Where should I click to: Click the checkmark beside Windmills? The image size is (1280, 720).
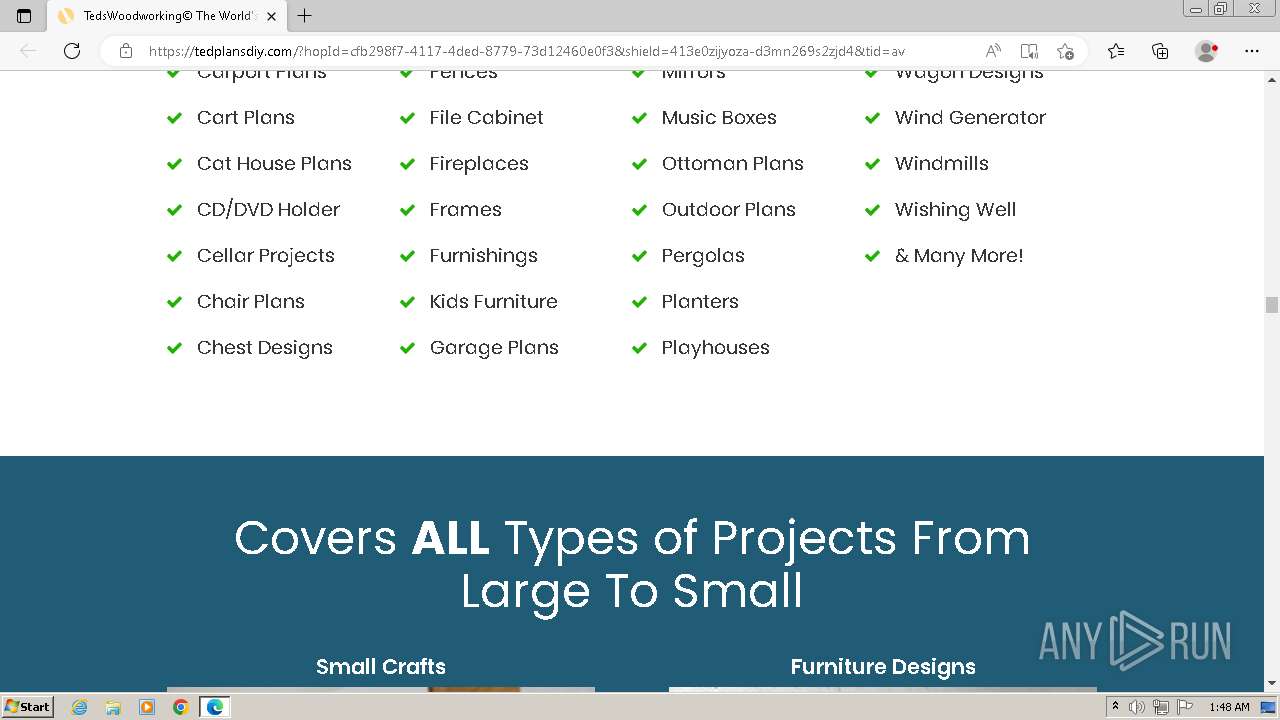(x=872, y=164)
